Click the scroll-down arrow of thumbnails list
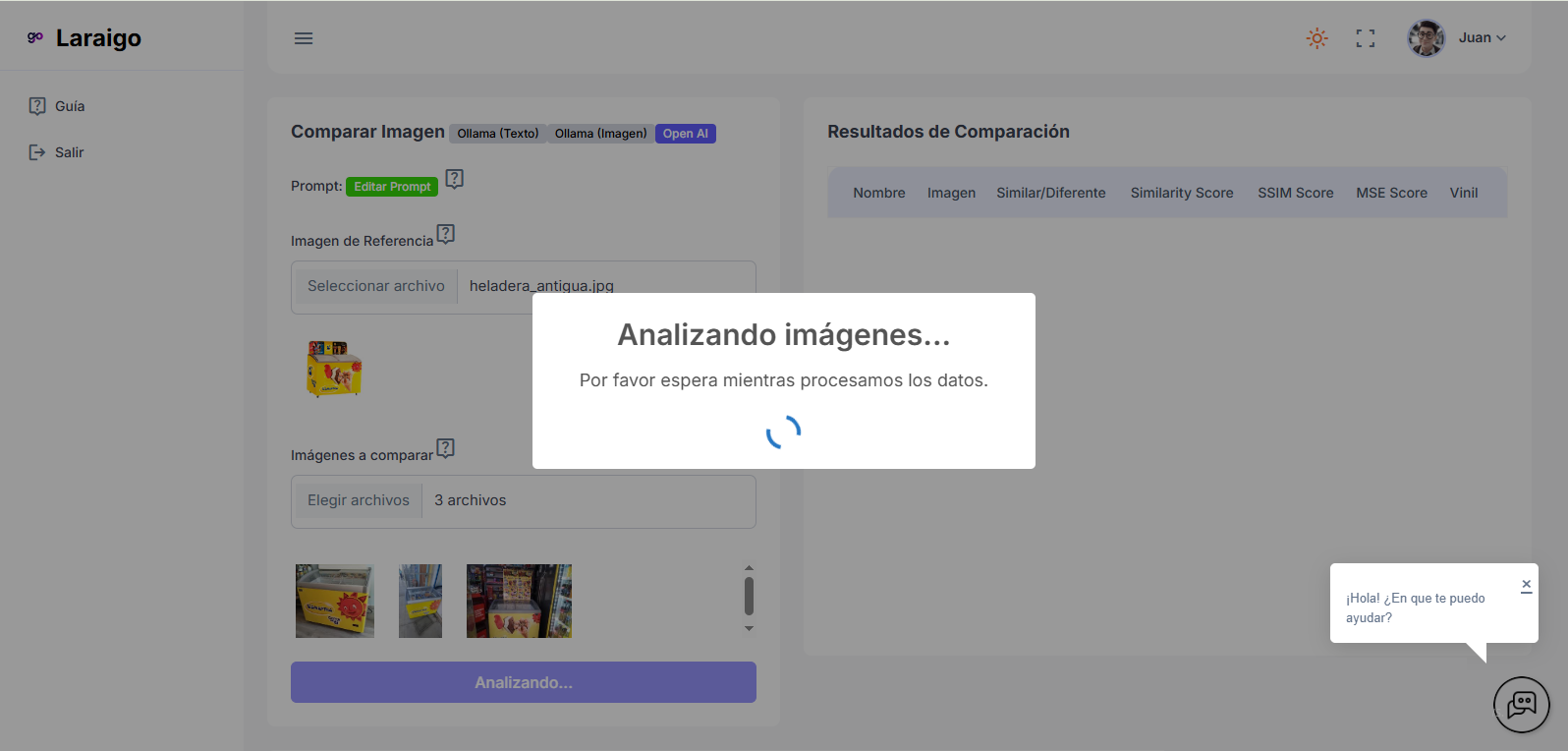1568x751 pixels. click(749, 628)
